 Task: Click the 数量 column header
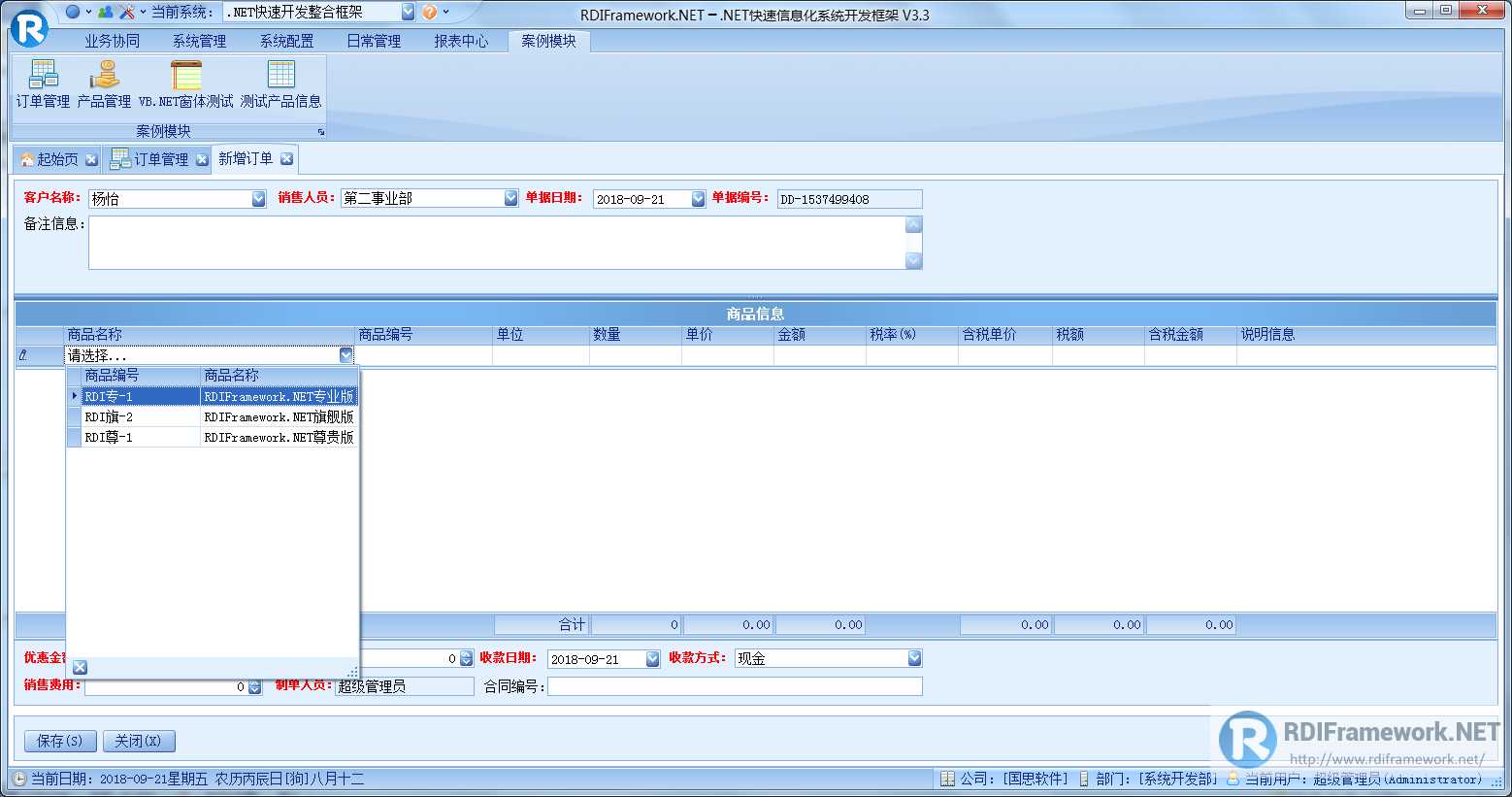(636, 334)
